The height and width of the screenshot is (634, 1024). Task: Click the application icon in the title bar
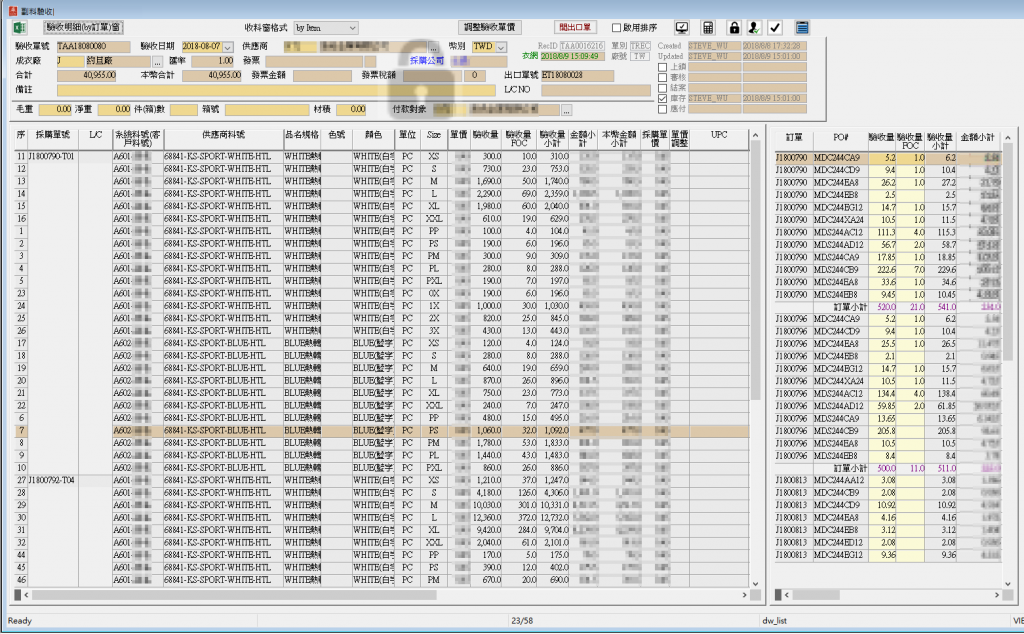click(x=12, y=10)
